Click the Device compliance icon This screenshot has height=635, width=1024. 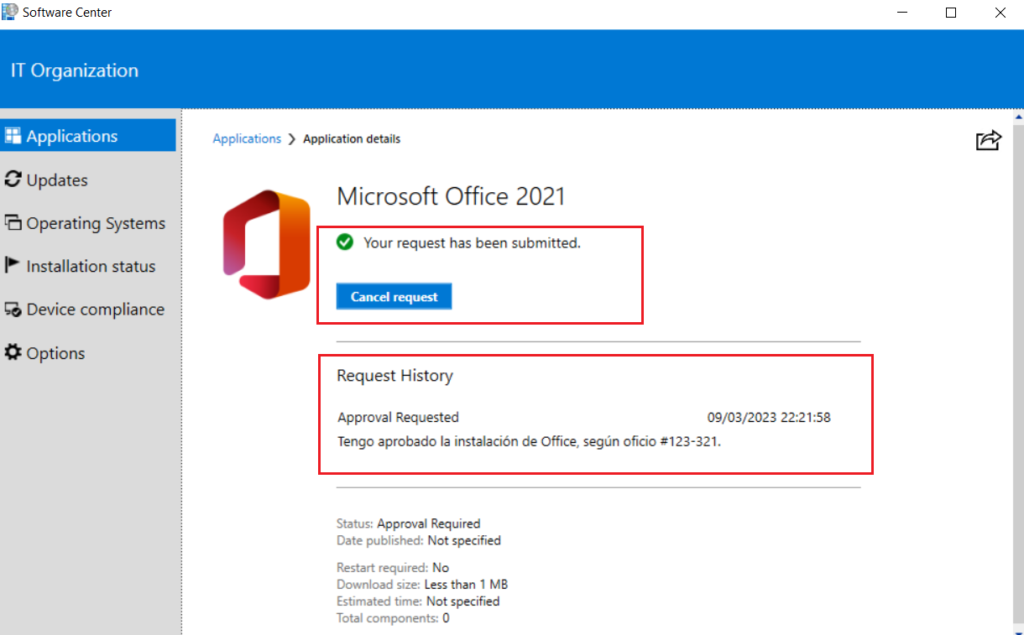click(12, 309)
